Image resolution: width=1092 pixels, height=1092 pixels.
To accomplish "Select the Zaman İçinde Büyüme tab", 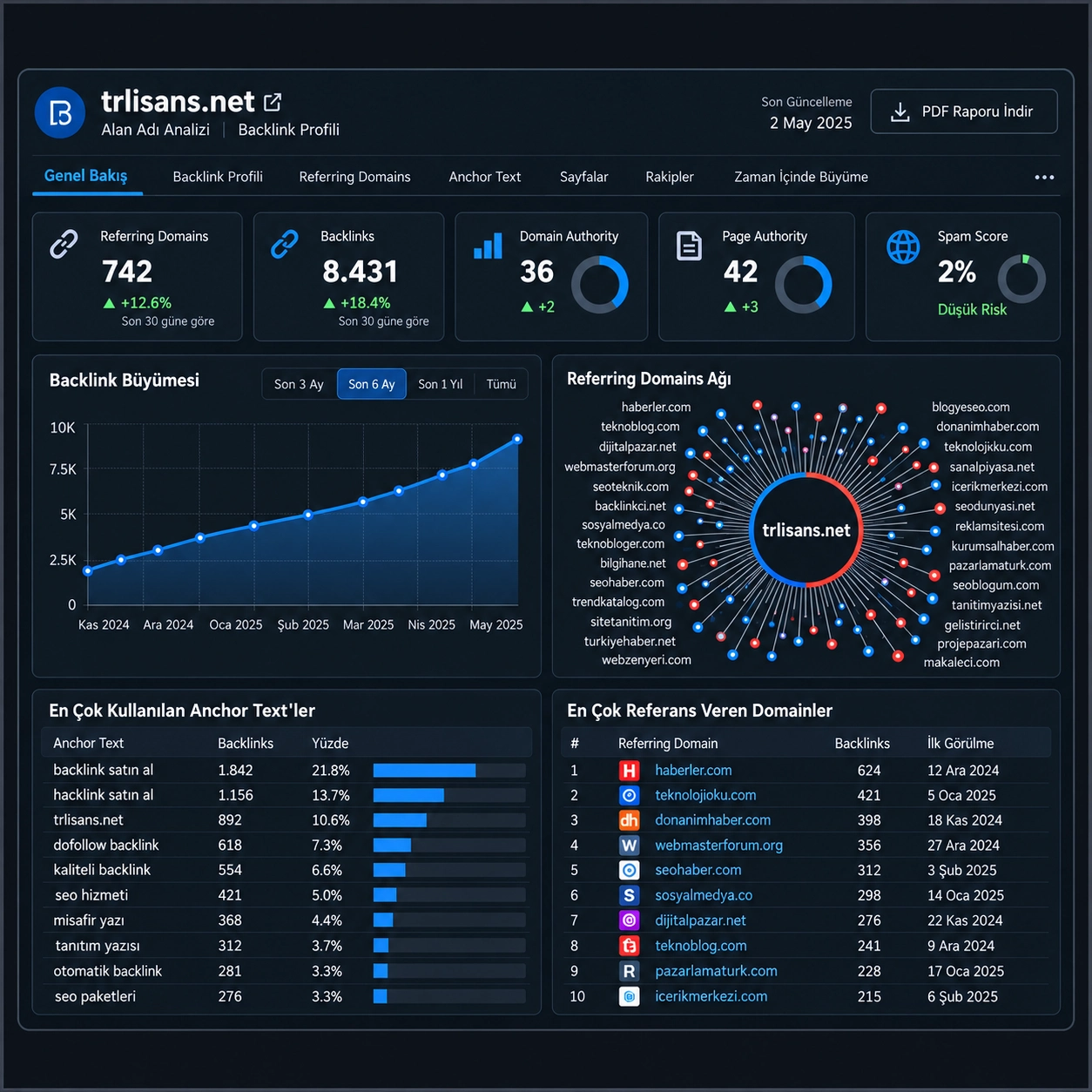I will click(x=801, y=177).
